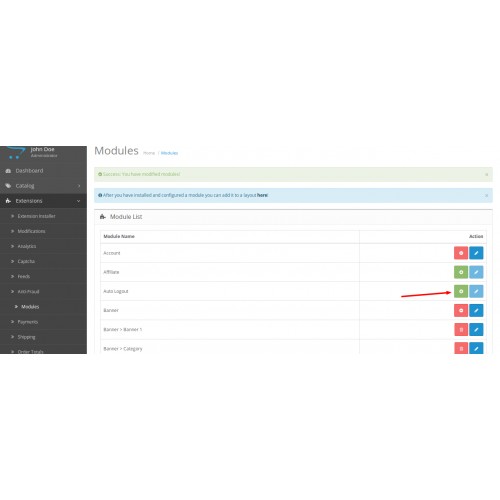Edit the Banner > Category module
This screenshot has width=500, height=500.
point(476,348)
